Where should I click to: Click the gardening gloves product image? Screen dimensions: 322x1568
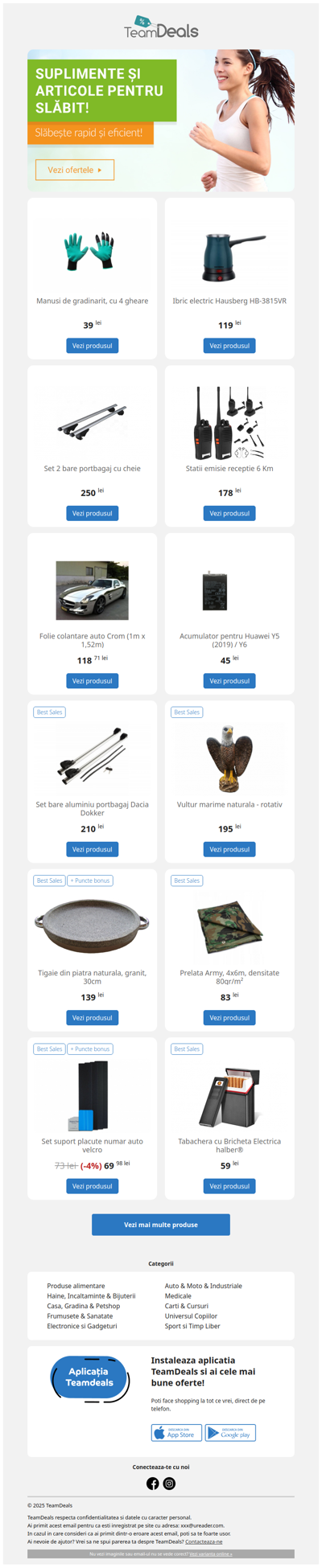click(x=92, y=251)
